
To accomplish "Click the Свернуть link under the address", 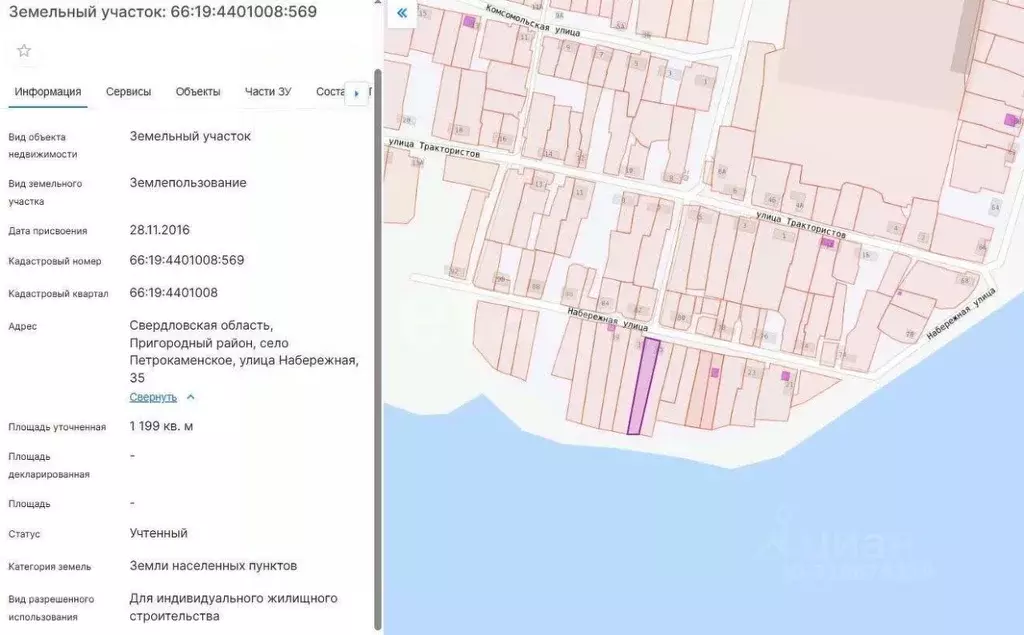I will coord(153,397).
